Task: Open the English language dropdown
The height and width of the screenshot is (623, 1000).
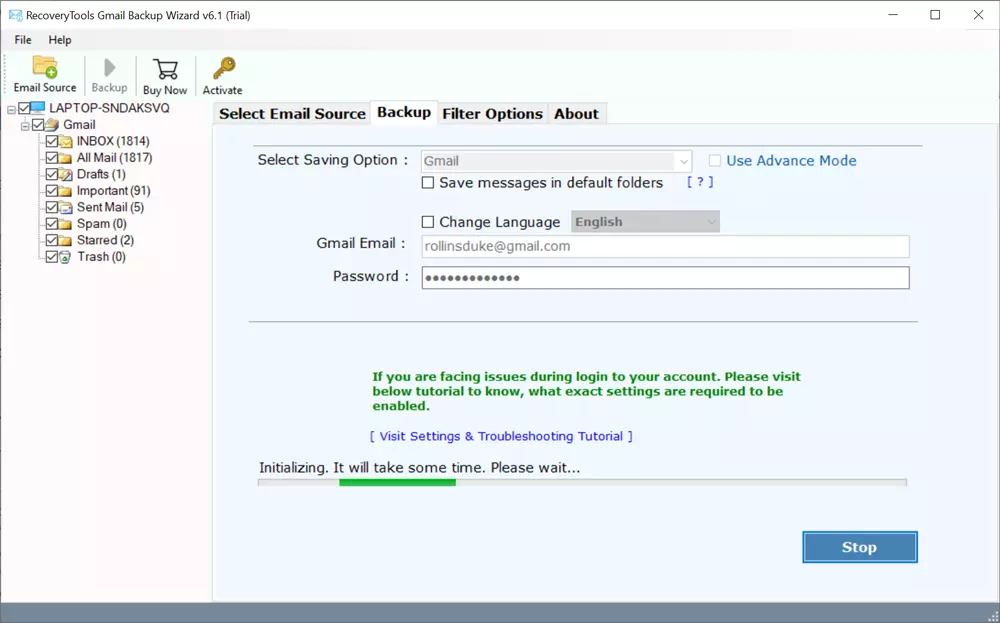Action: click(x=711, y=222)
